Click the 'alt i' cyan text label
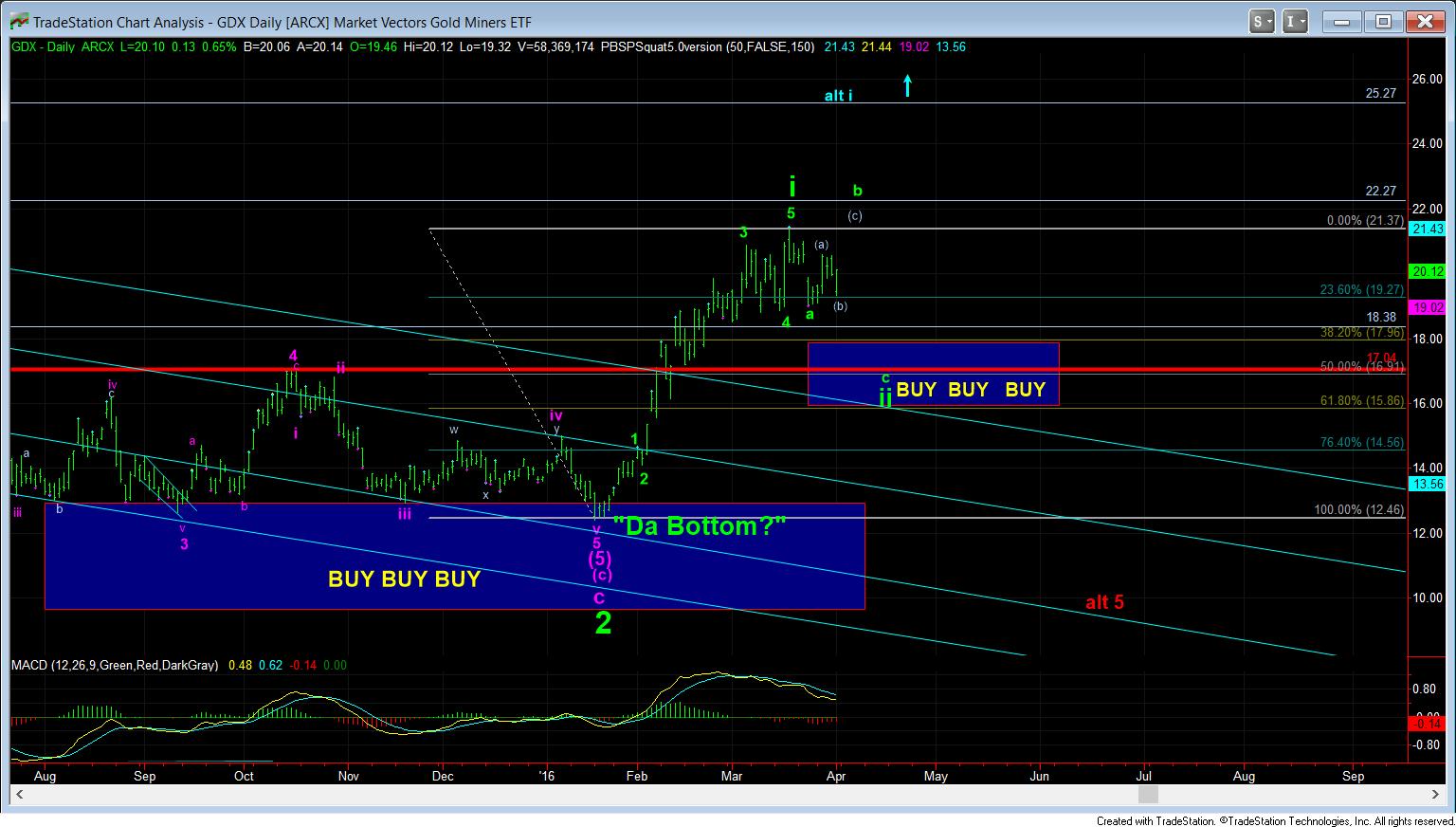 tap(838, 96)
